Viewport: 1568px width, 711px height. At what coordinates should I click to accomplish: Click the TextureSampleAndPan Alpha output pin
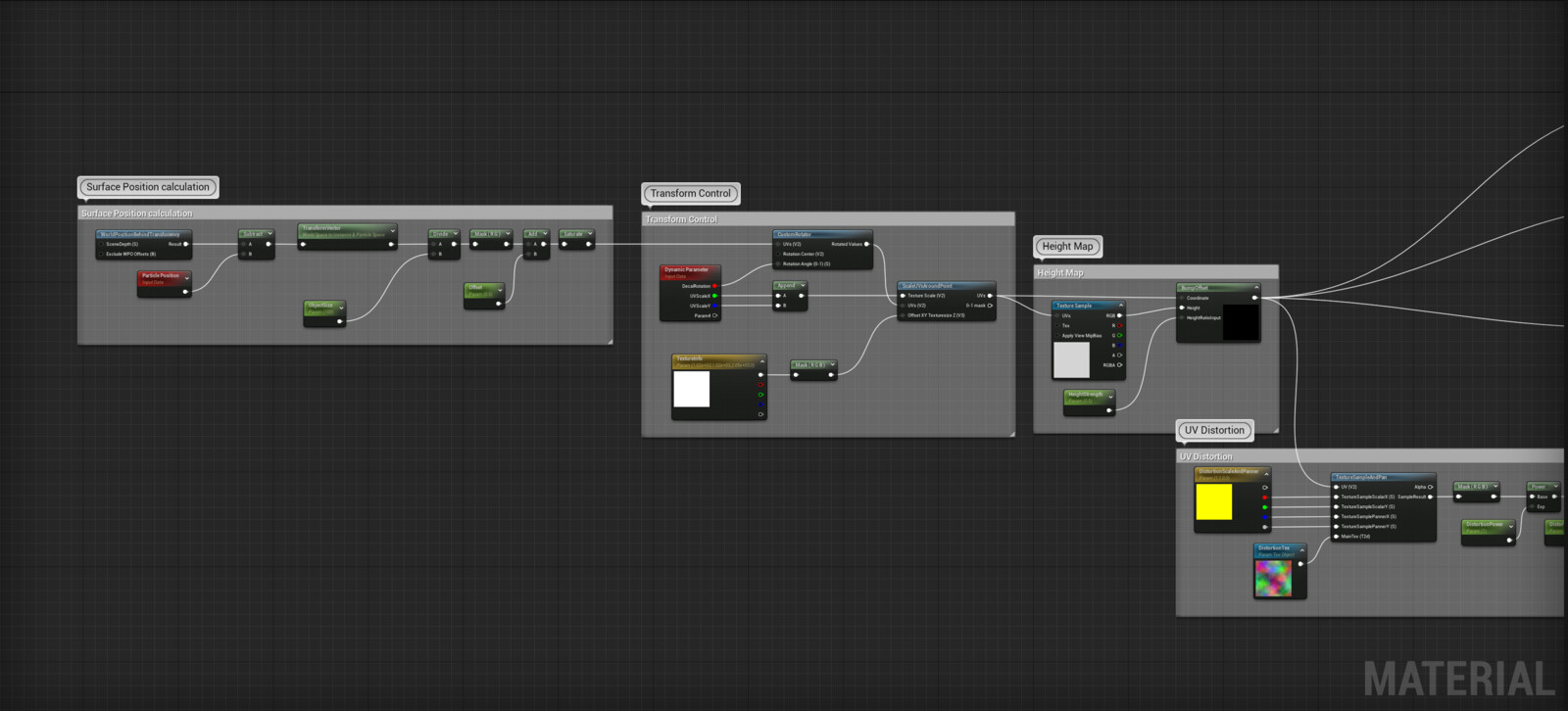pos(1431,487)
